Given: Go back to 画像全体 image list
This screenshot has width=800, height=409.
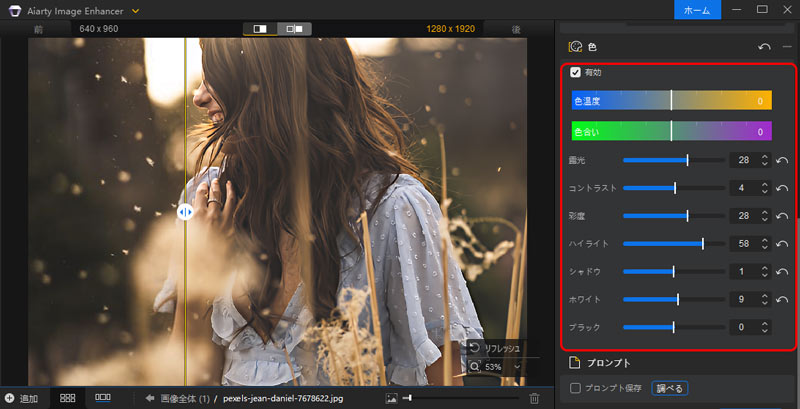Looking at the screenshot, I should pos(179,398).
